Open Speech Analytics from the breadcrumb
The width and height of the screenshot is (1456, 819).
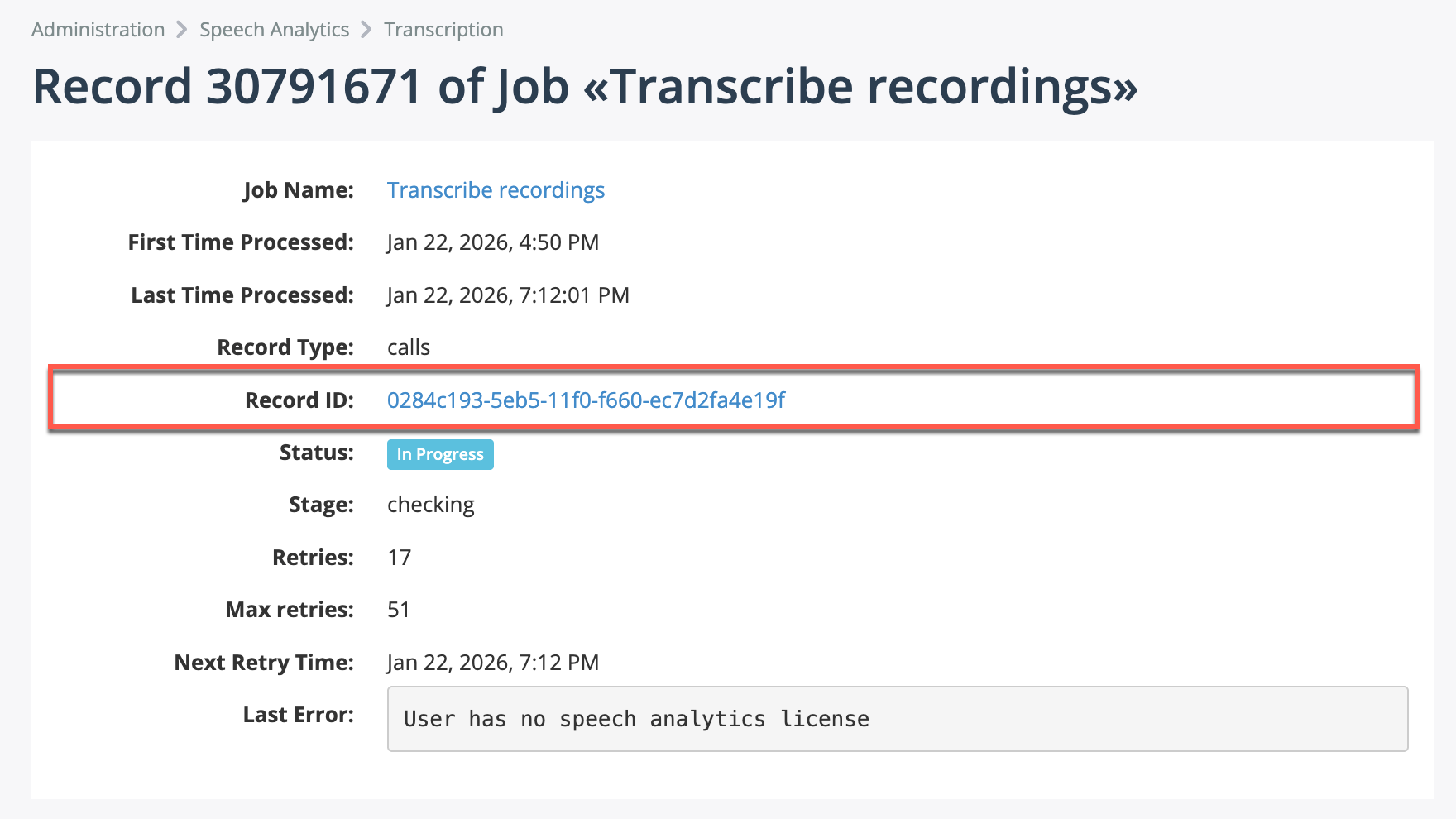(x=274, y=29)
